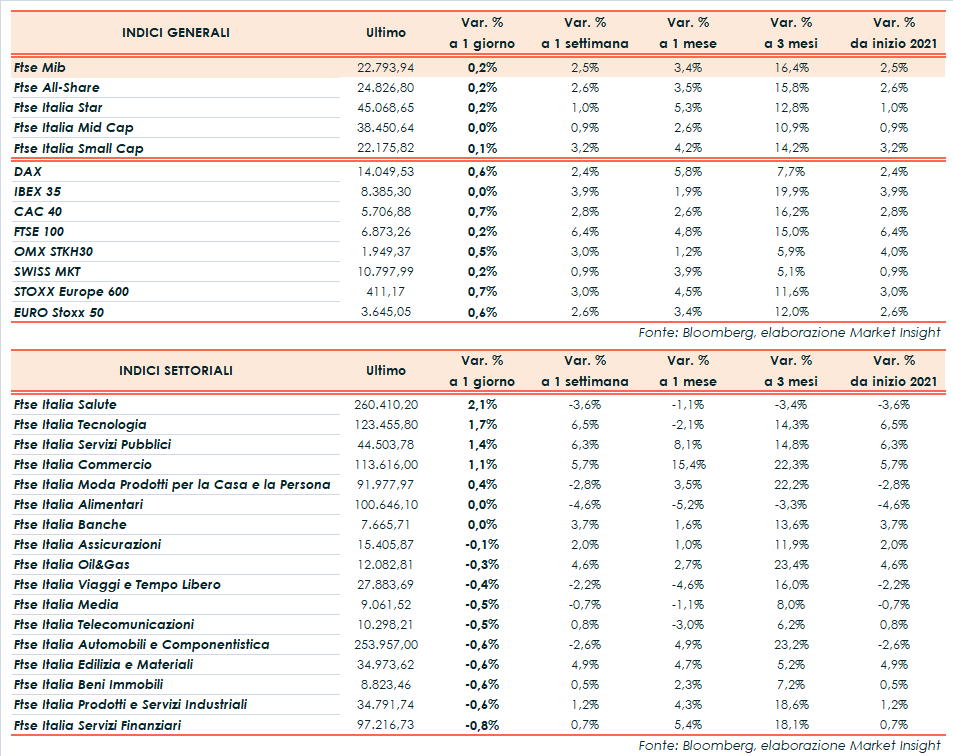Click the INDICI SETTORIALI table header
This screenshot has width=953, height=756.
[175, 370]
